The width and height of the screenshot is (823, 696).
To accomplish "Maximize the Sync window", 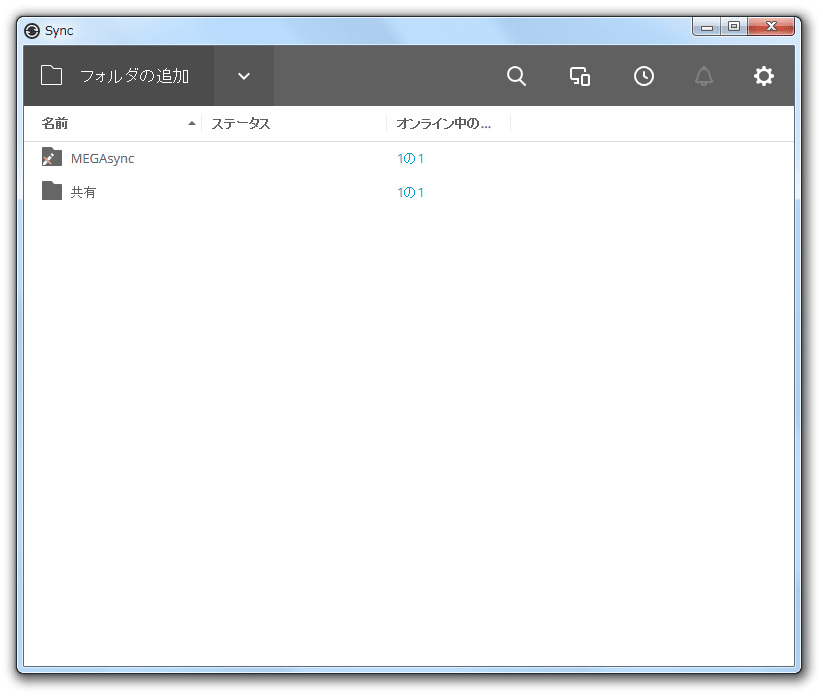I will pos(734,27).
